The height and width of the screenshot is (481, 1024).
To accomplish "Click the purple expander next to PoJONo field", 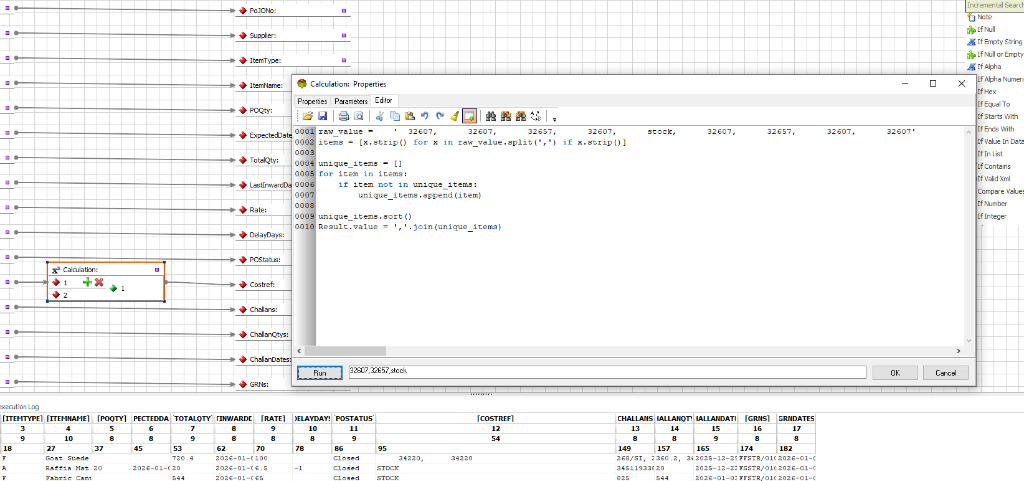I will (x=344, y=10).
